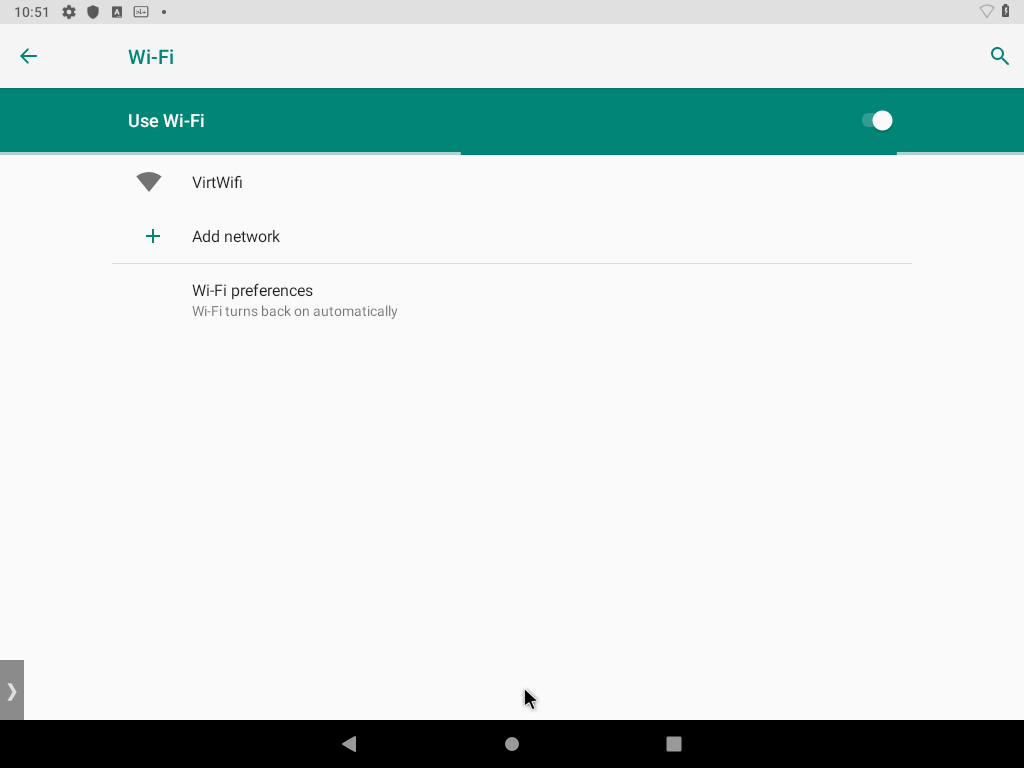This screenshot has width=1024, height=768.
Task: Tap the shield icon in the status bar
Action: click(x=93, y=12)
